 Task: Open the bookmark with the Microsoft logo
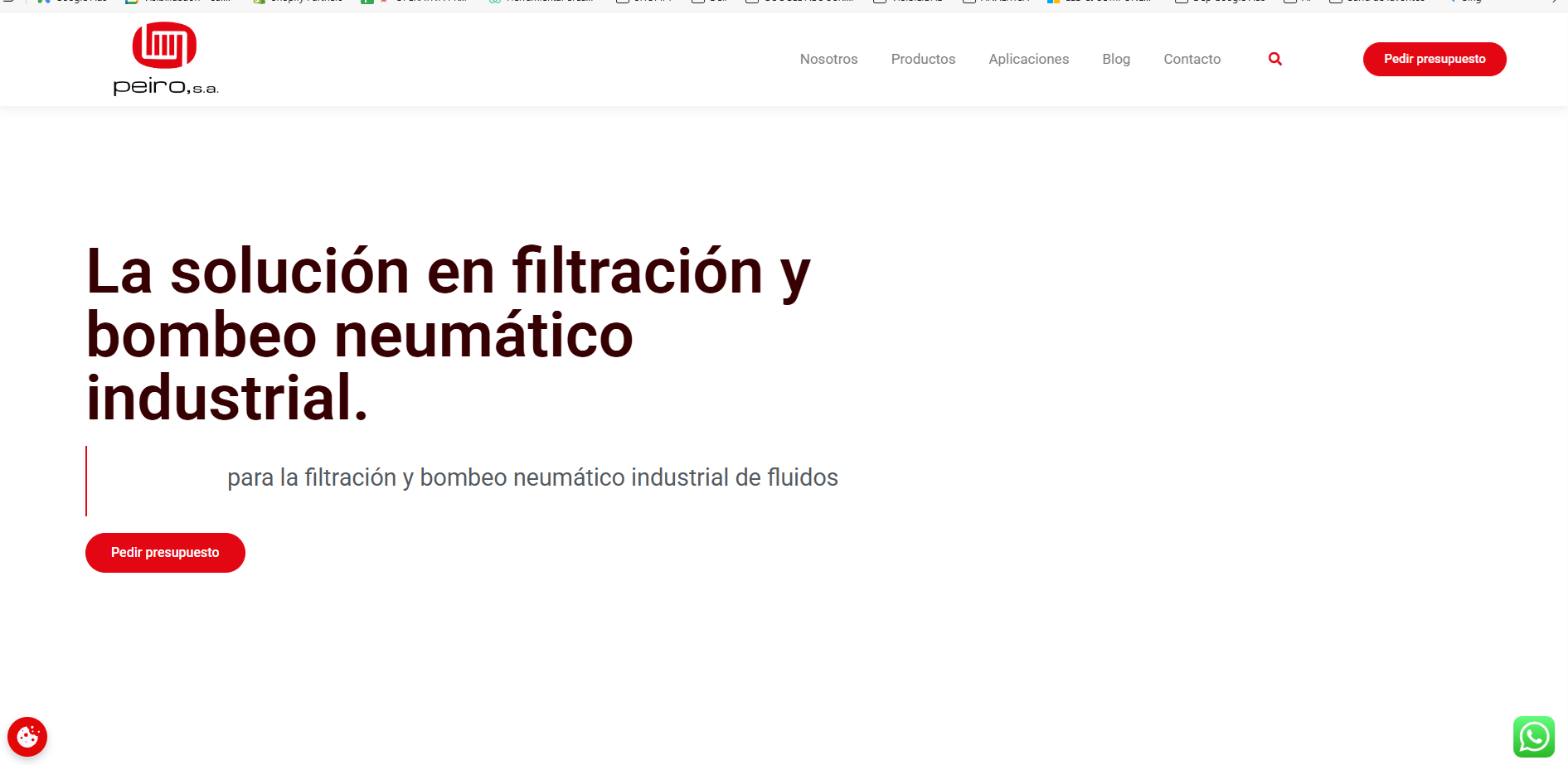(1099, 2)
